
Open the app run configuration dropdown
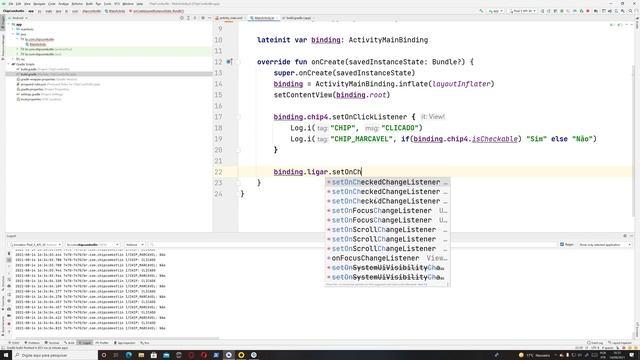coord(496,11)
